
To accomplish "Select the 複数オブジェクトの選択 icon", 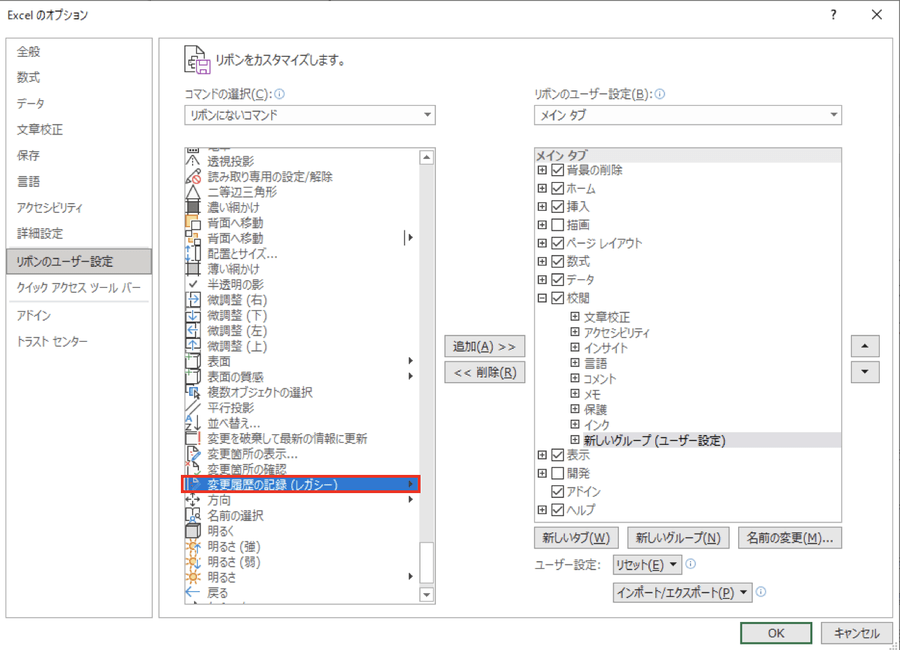I will (193, 392).
